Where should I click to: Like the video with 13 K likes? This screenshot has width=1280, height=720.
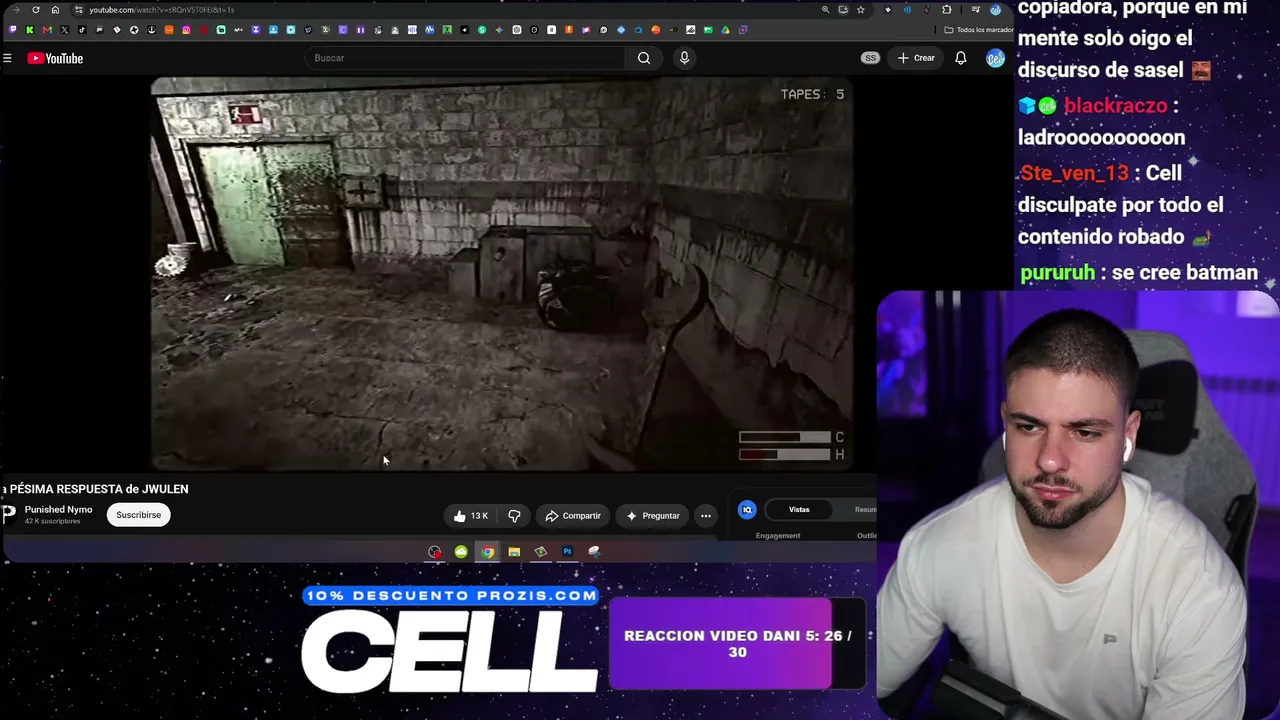[x=470, y=516]
